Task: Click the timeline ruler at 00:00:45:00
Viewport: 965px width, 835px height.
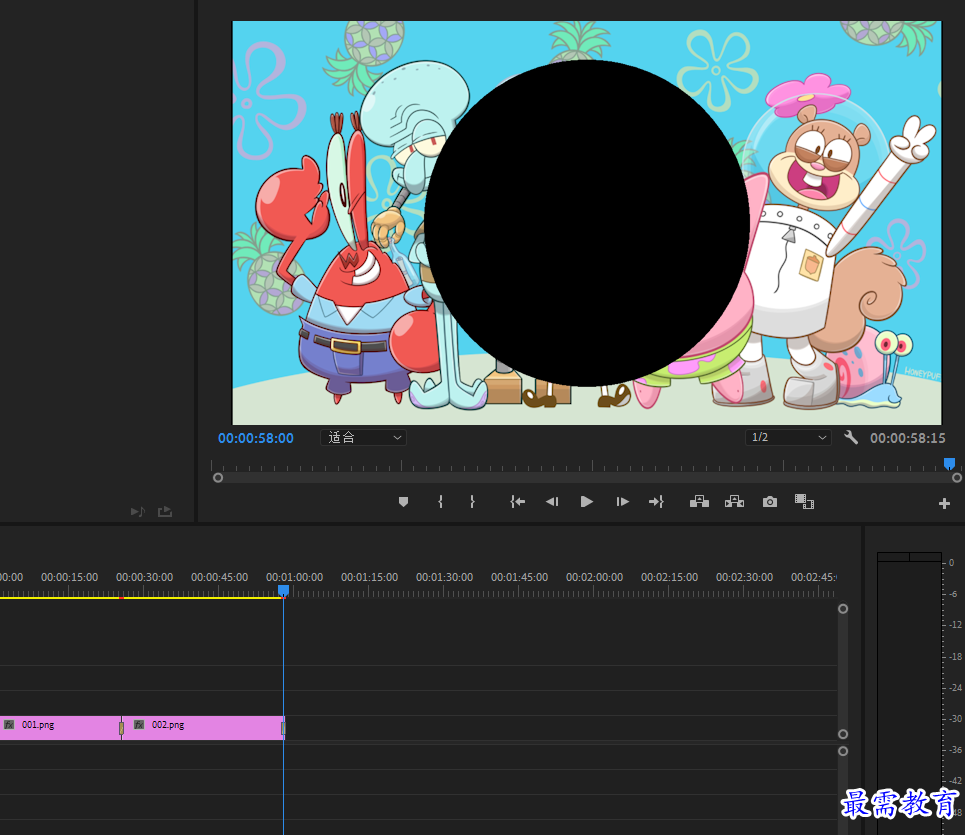Action: pyautogui.click(x=219, y=577)
